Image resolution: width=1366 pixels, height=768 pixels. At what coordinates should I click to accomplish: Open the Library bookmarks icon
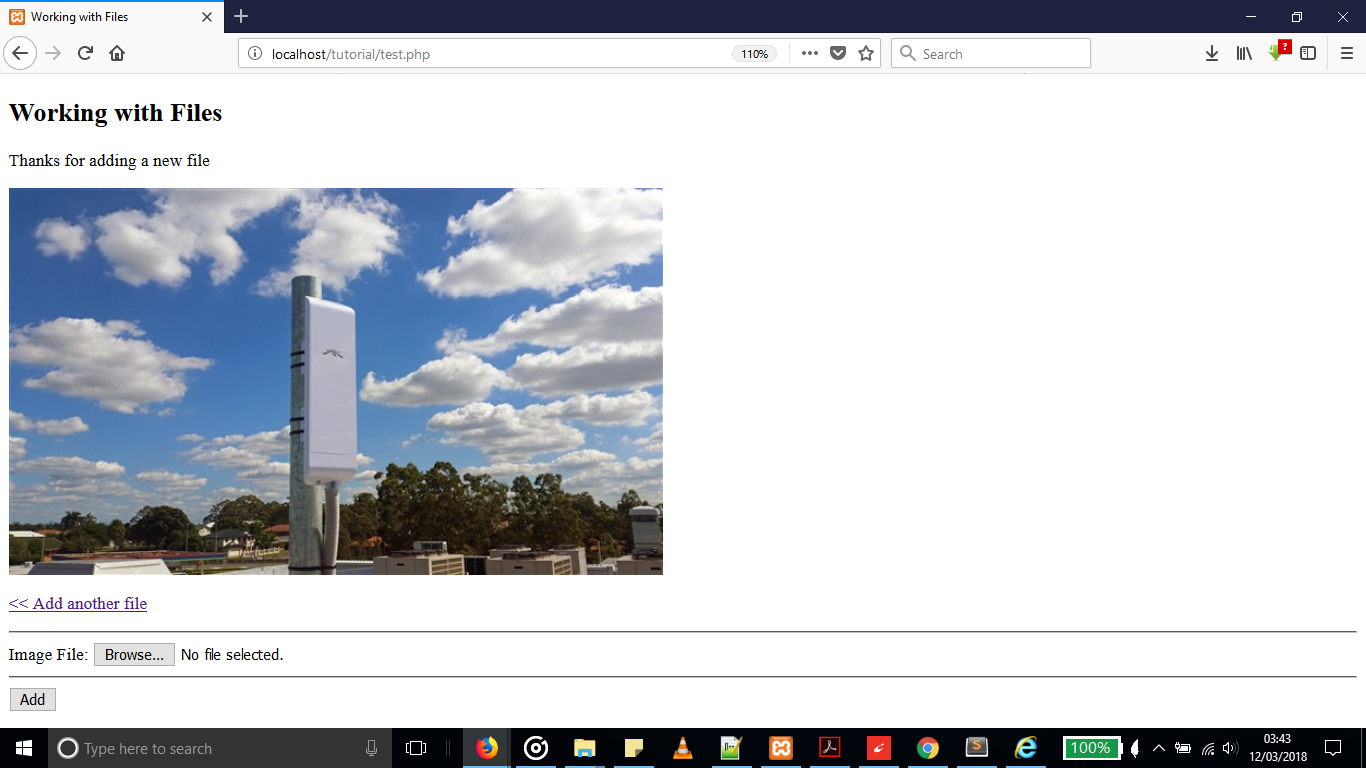coord(1244,53)
